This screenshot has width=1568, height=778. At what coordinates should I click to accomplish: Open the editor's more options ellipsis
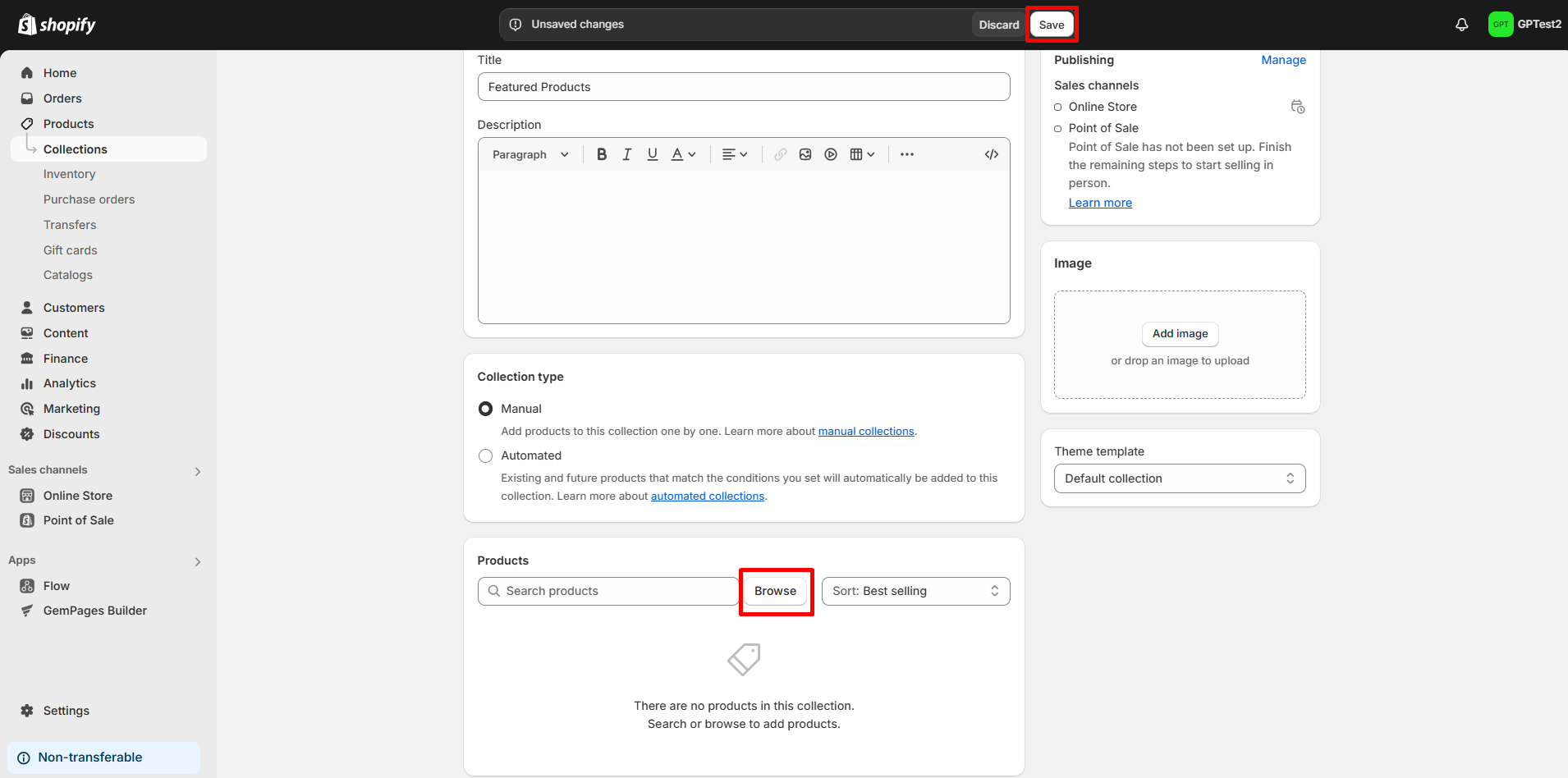[907, 154]
